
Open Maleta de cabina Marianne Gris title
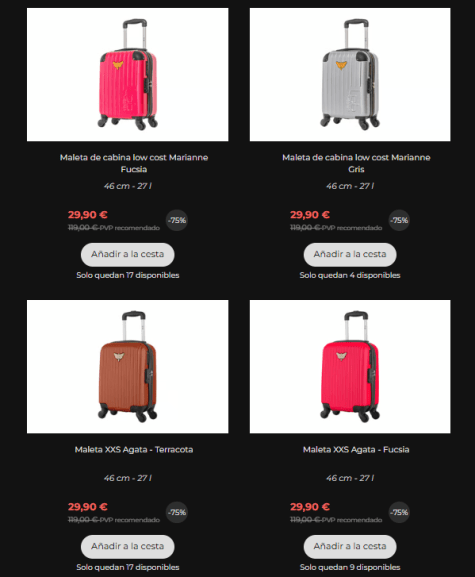tap(356, 163)
